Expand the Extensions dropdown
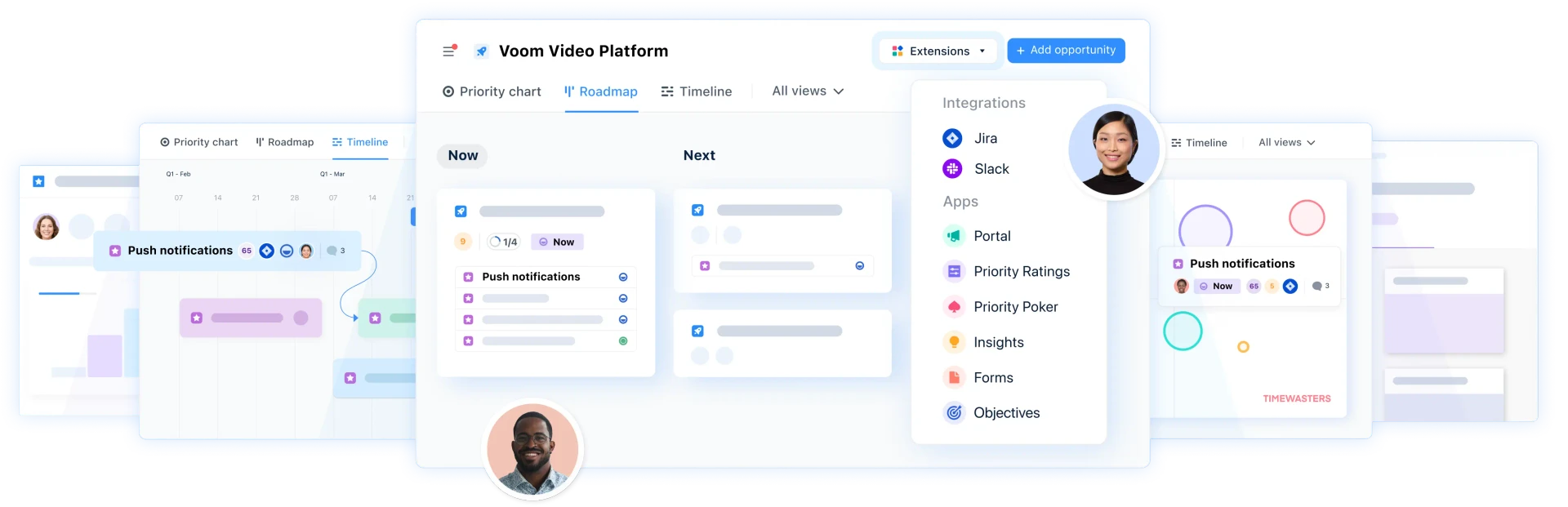This screenshot has width=1568, height=507. tap(938, 51)
